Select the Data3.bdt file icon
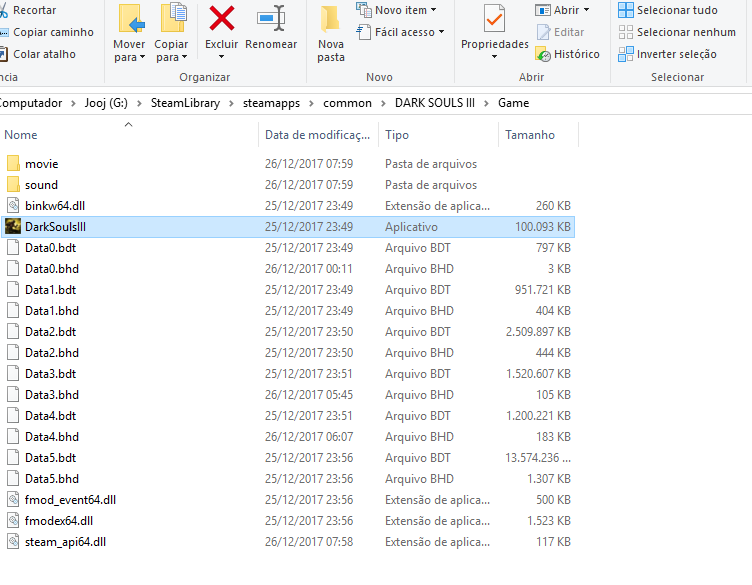752x585 pixels. coord(13,374)
